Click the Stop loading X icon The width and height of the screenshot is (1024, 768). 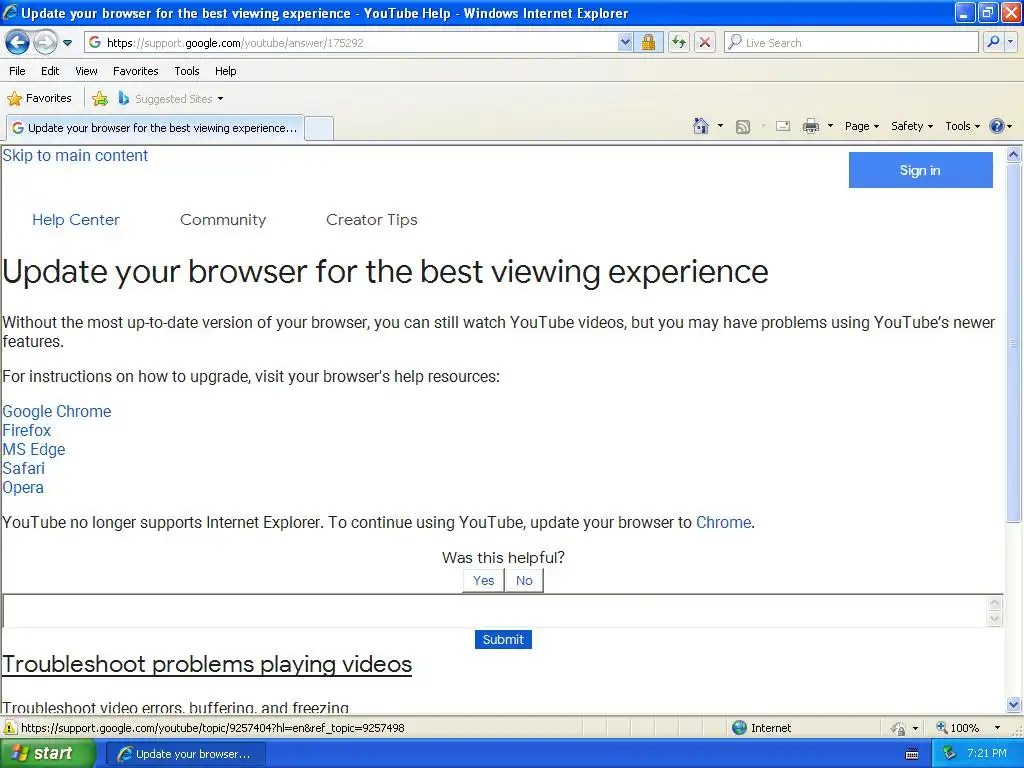(x=705, y=43)
